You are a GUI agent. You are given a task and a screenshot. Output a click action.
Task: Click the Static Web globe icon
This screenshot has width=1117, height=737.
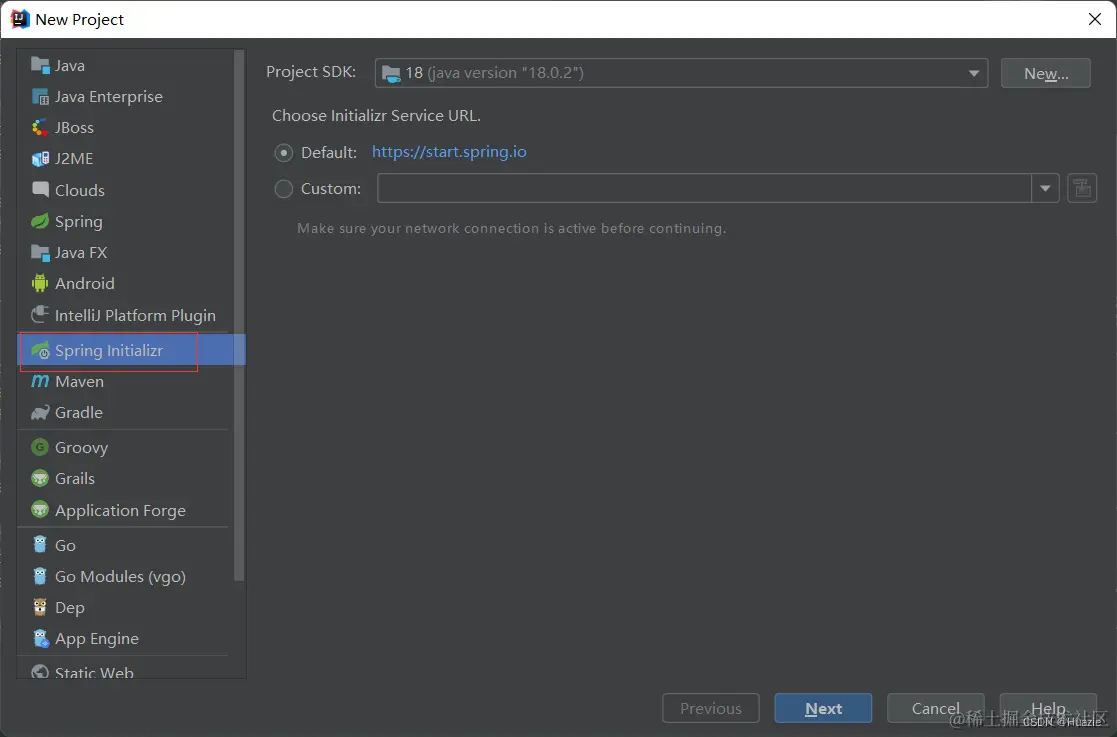pos(40,671)
